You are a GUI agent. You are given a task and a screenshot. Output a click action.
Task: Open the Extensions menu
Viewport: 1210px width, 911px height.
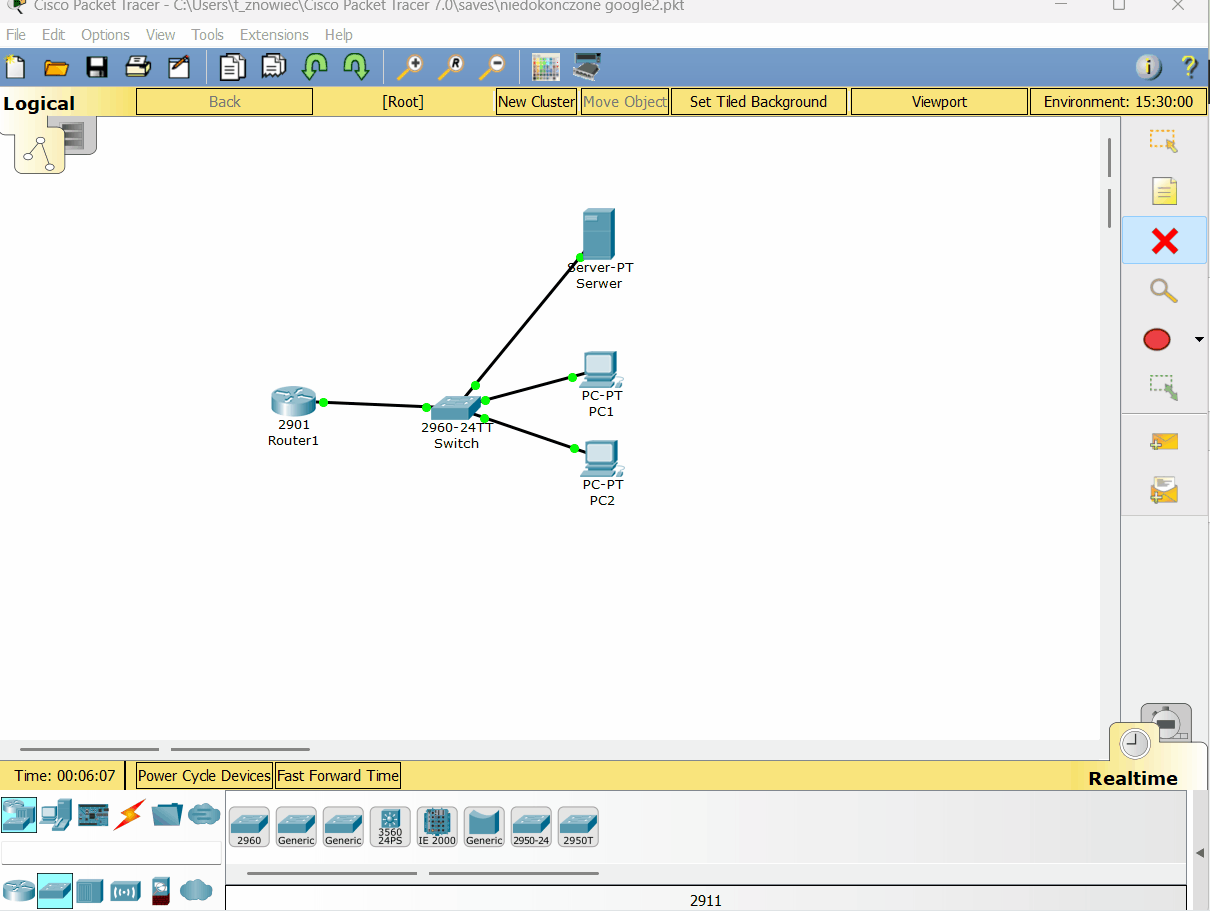pos(274,35)
